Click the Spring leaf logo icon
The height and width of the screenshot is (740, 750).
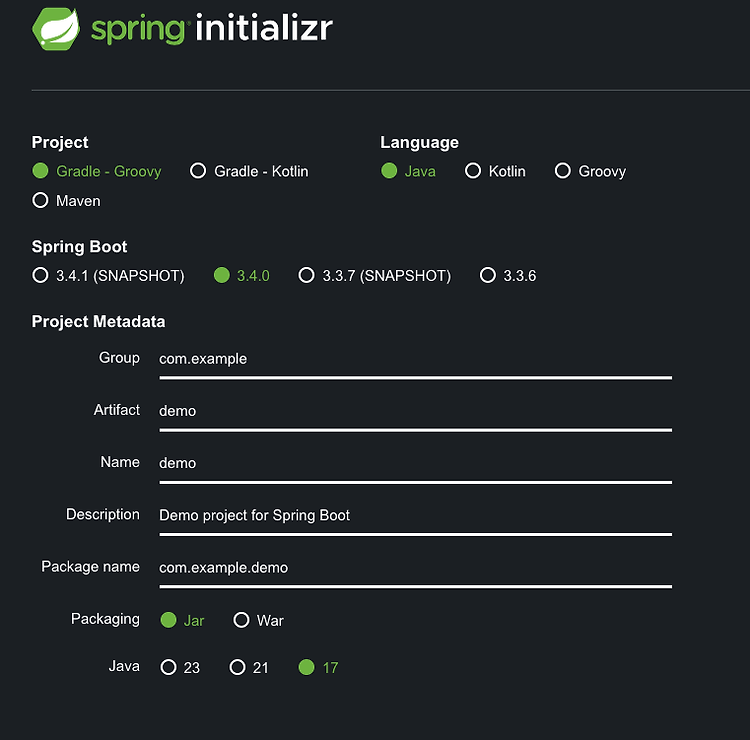[x=56, y=29]
